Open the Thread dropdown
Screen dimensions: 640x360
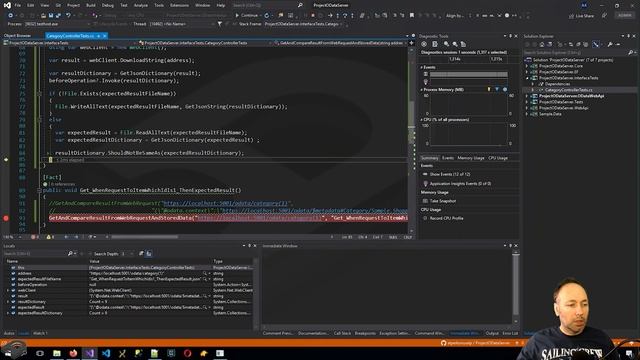tap(181, 24)
